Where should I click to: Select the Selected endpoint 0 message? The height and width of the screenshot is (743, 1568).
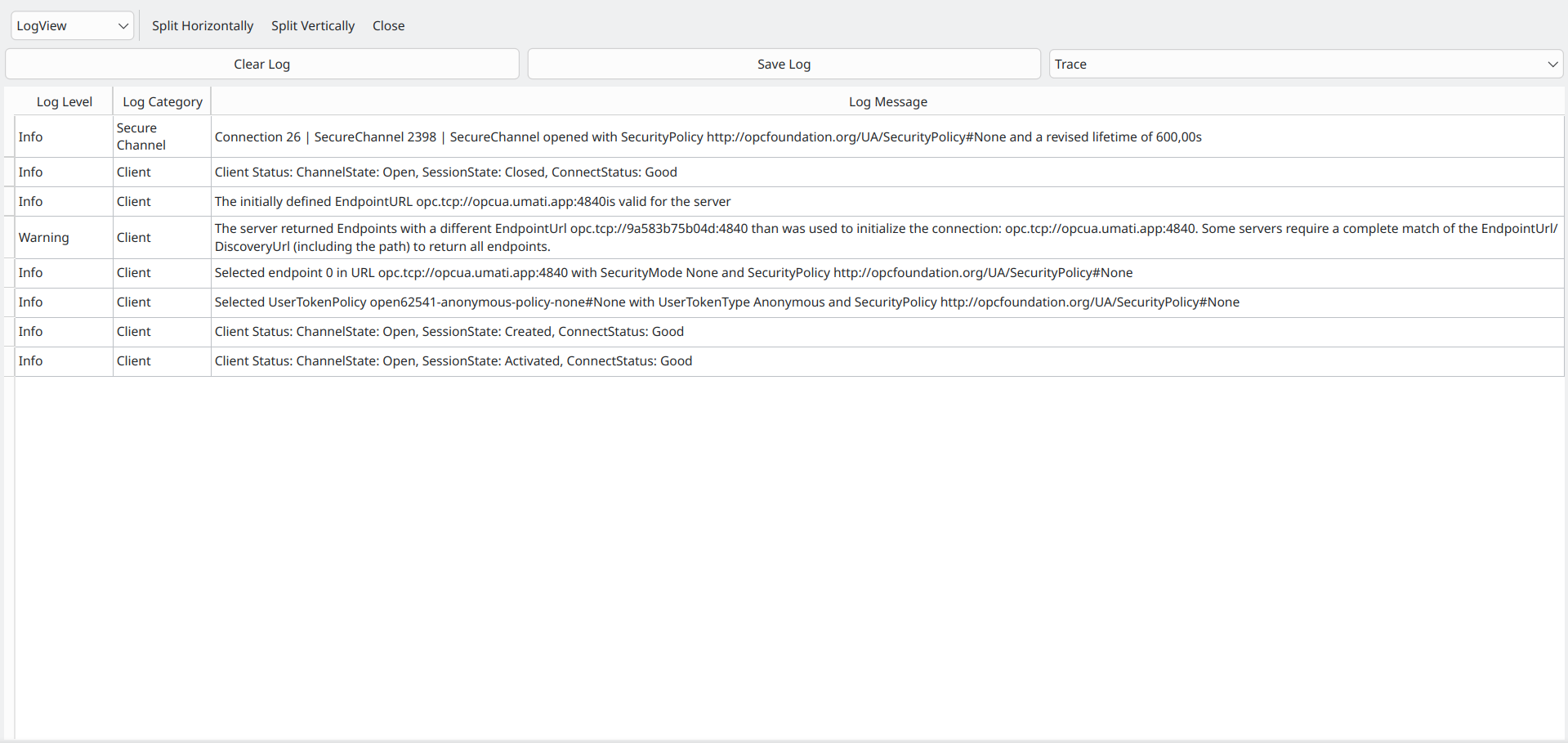(x=673, y=273)
